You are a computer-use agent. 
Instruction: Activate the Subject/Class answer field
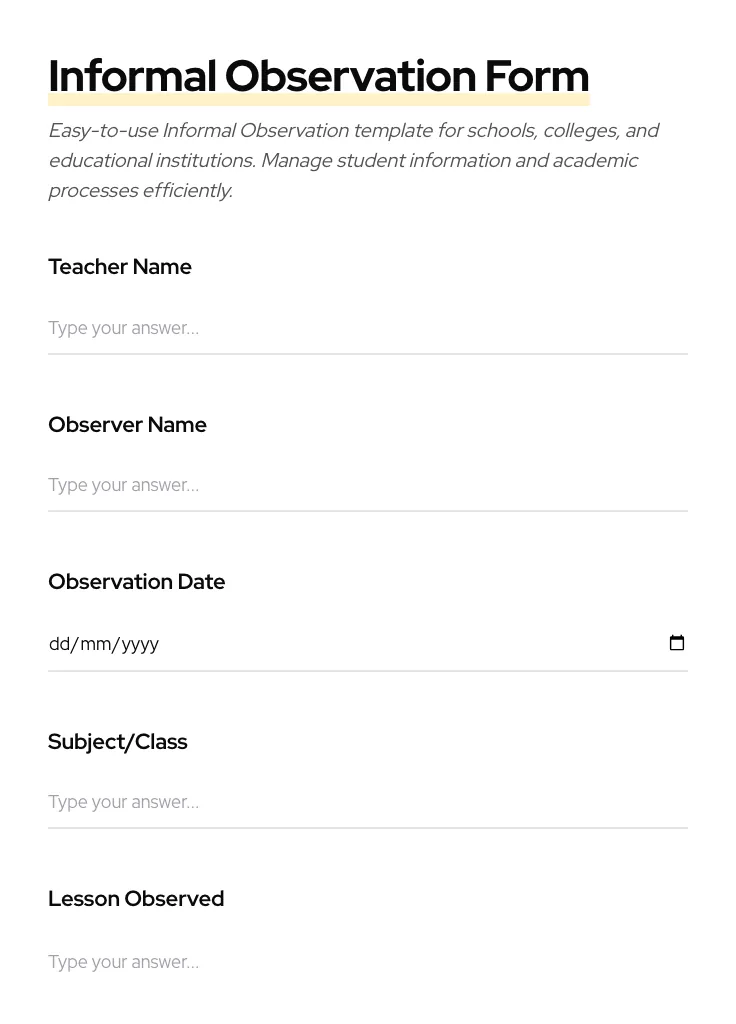pos(367,802)
